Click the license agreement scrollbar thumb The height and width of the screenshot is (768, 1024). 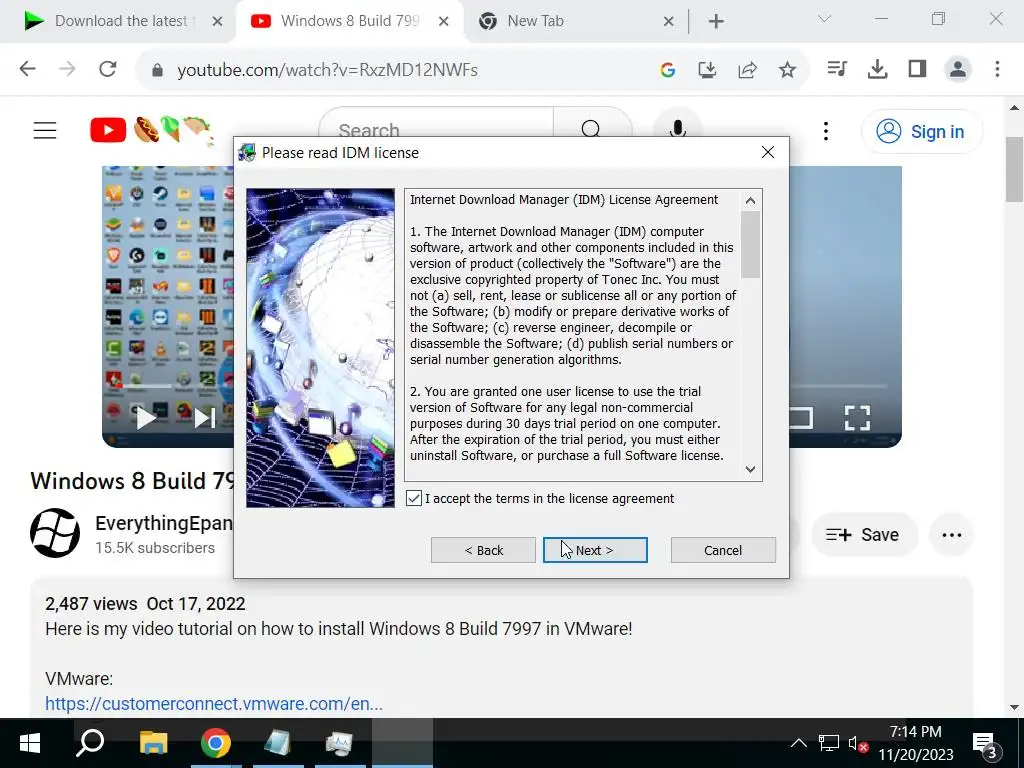[750, 245]
